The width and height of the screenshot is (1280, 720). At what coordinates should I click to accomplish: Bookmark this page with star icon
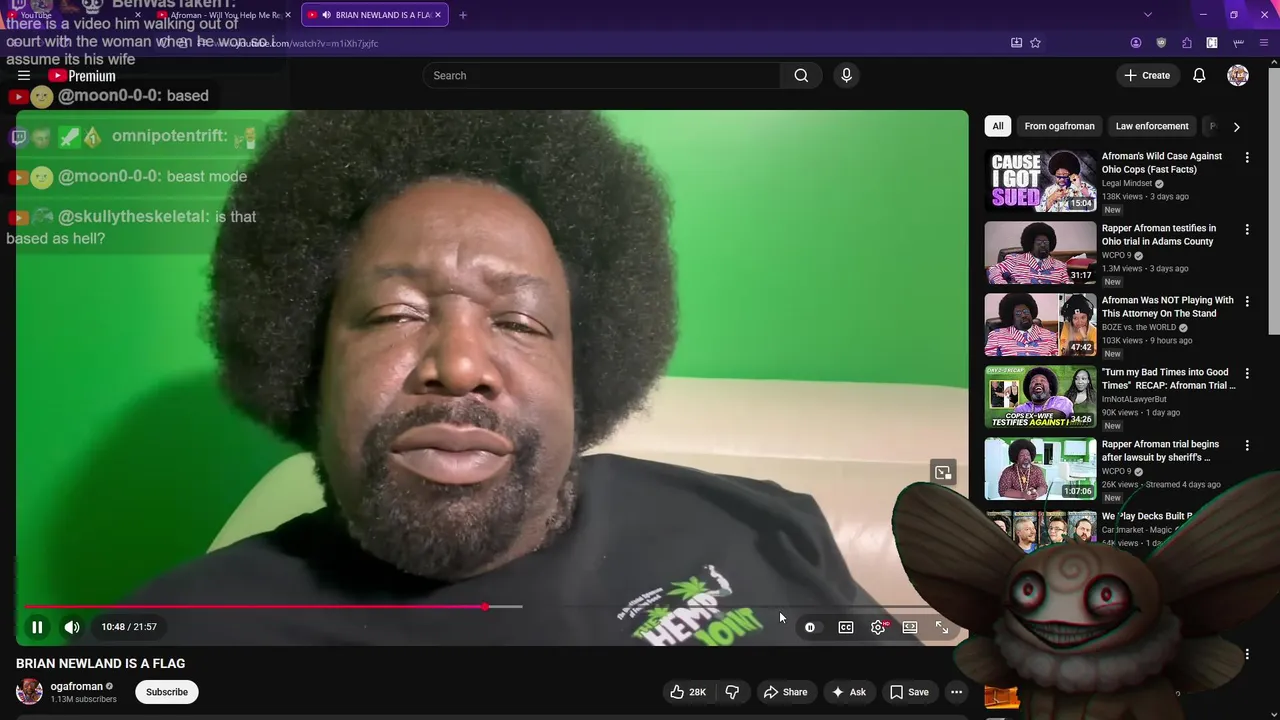(x=1035, y=43)
